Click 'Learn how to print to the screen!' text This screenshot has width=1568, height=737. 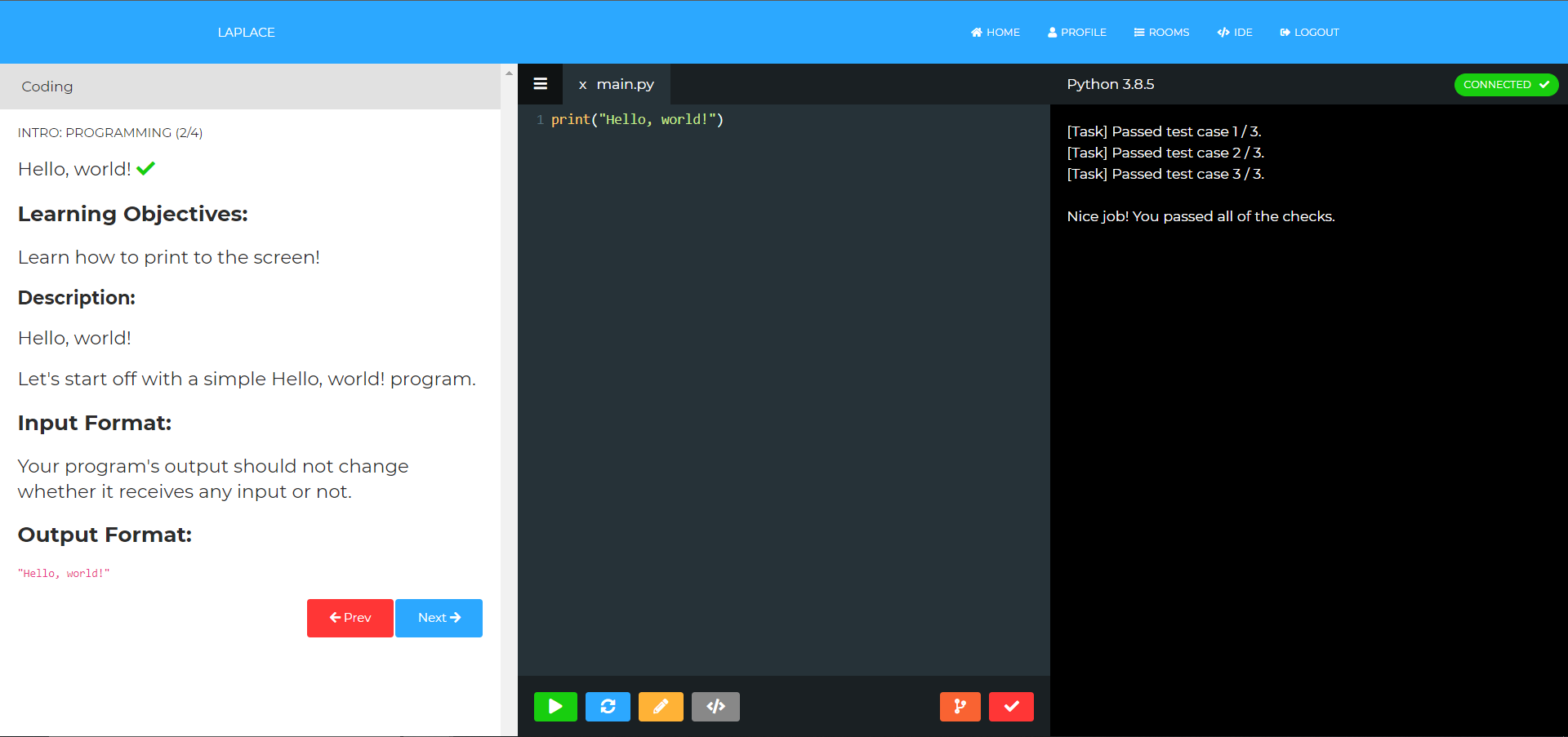[x=169, y=257]
